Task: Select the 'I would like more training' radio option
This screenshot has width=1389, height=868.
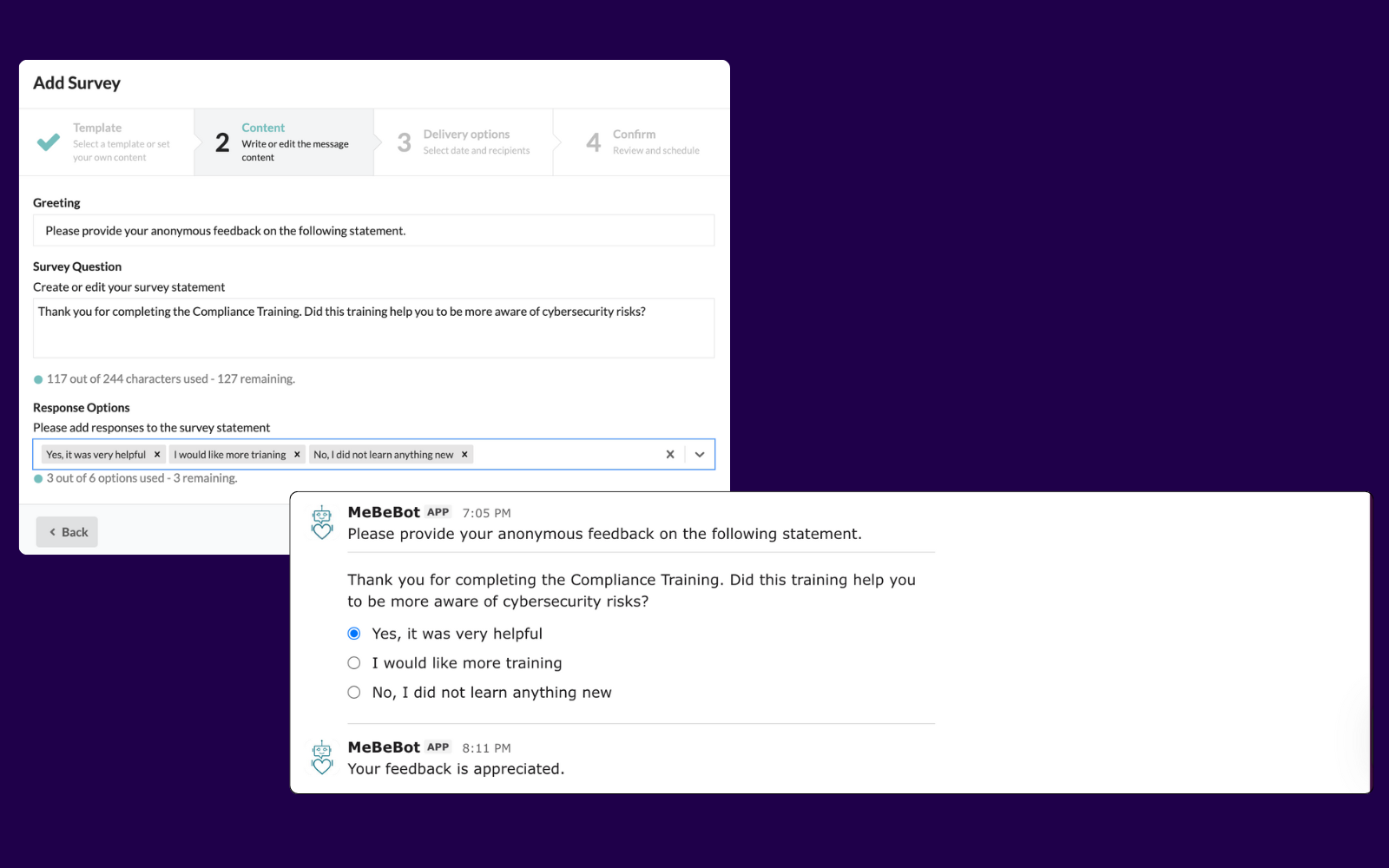Action: pos(354,663)
